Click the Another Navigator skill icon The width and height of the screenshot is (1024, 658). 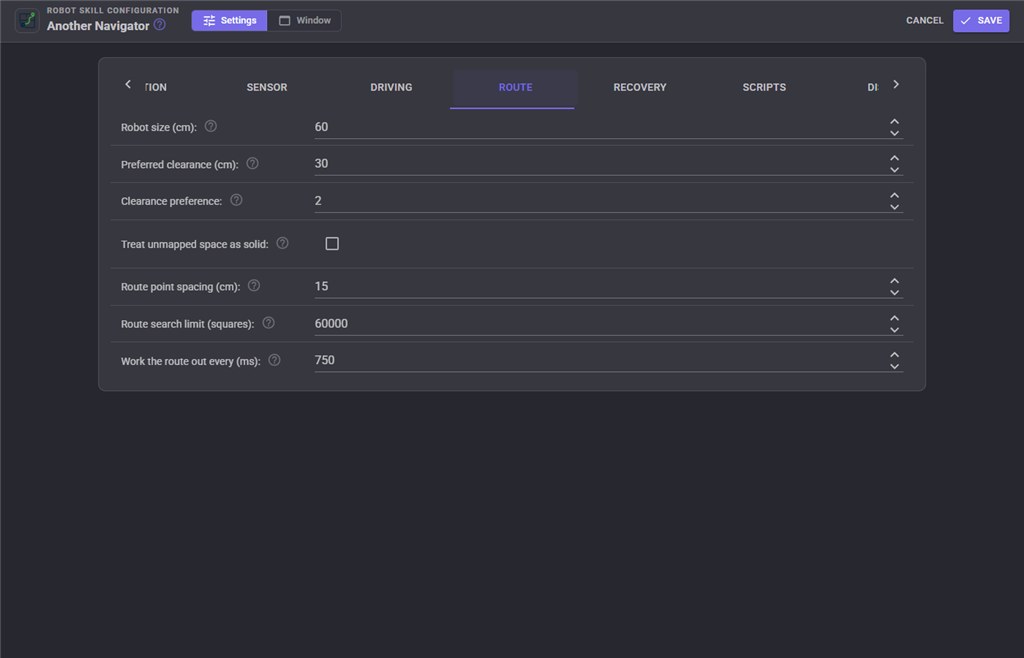click(27, 20)
